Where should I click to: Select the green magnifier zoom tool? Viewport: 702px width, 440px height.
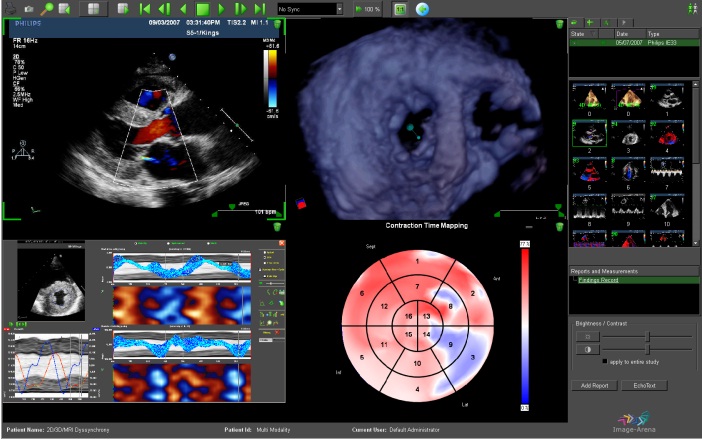click(47, 8)
